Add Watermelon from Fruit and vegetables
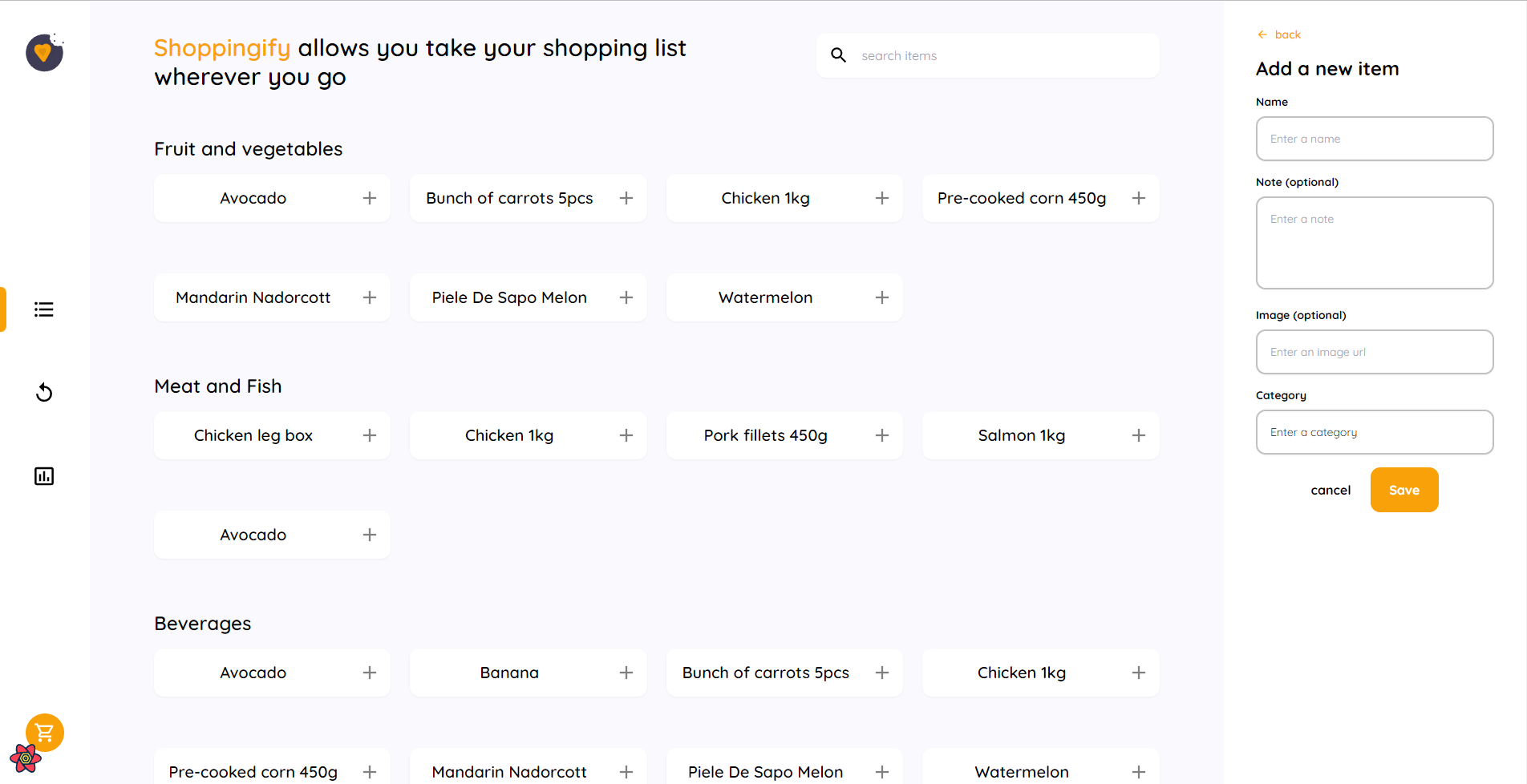 pyautogui.click(x=882, y=297)
